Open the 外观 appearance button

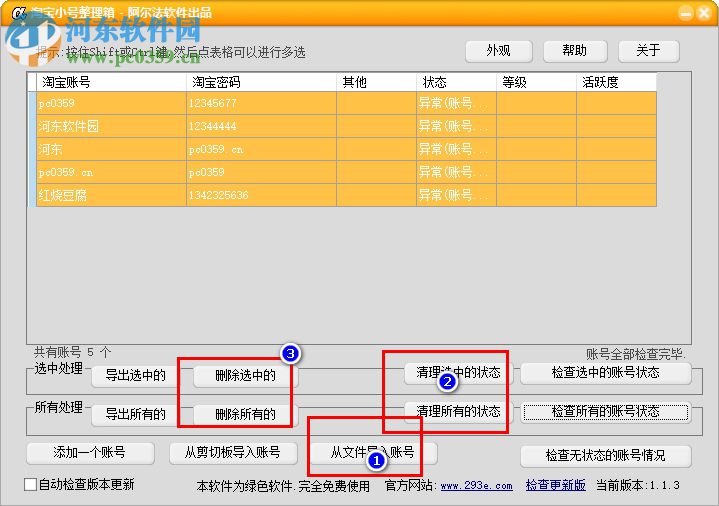pos(498,51)
